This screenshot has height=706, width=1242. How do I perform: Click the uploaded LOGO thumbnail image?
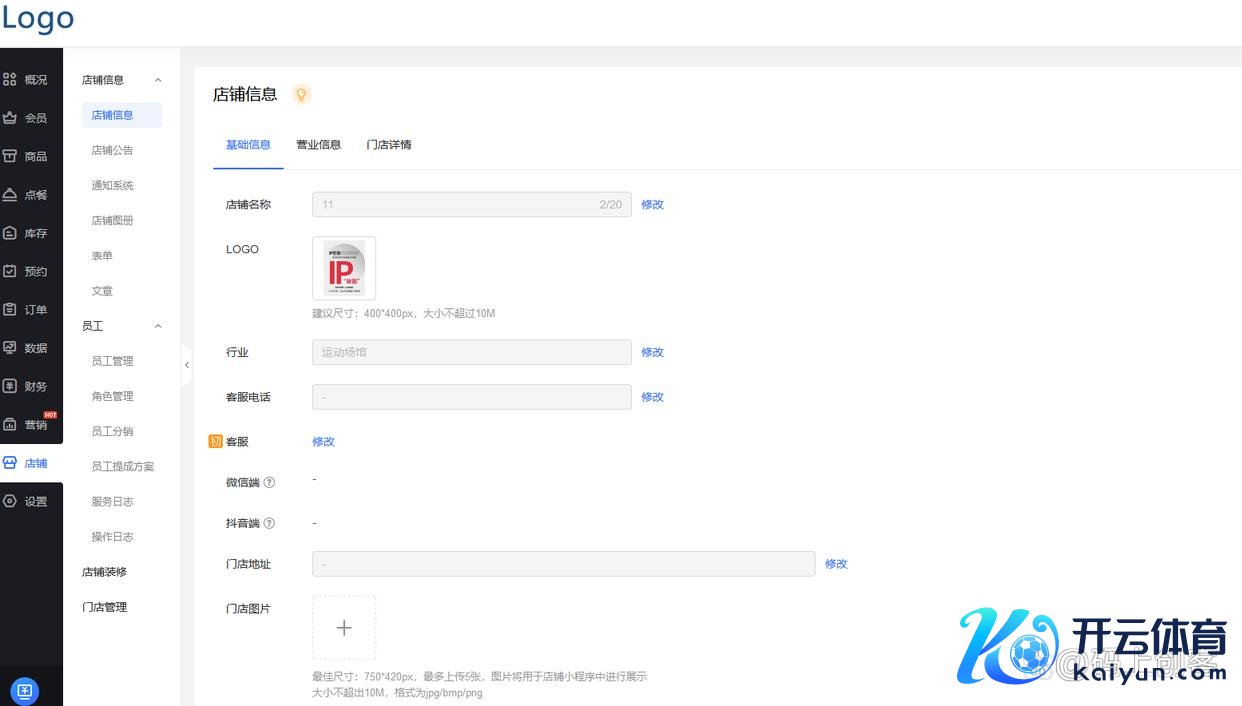[x=344, y=268]
